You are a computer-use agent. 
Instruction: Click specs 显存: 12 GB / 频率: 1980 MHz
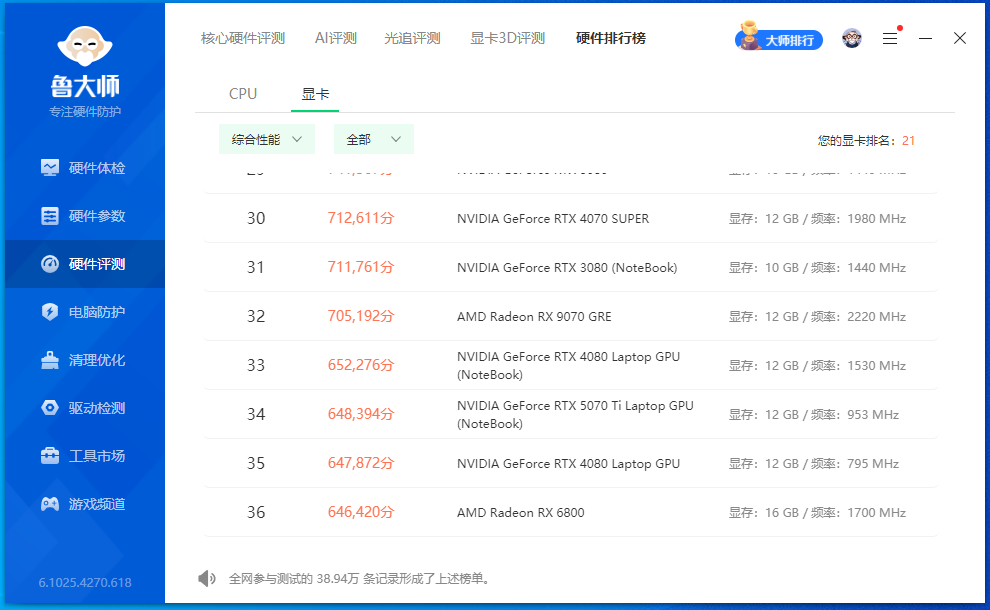coord(818,219)
